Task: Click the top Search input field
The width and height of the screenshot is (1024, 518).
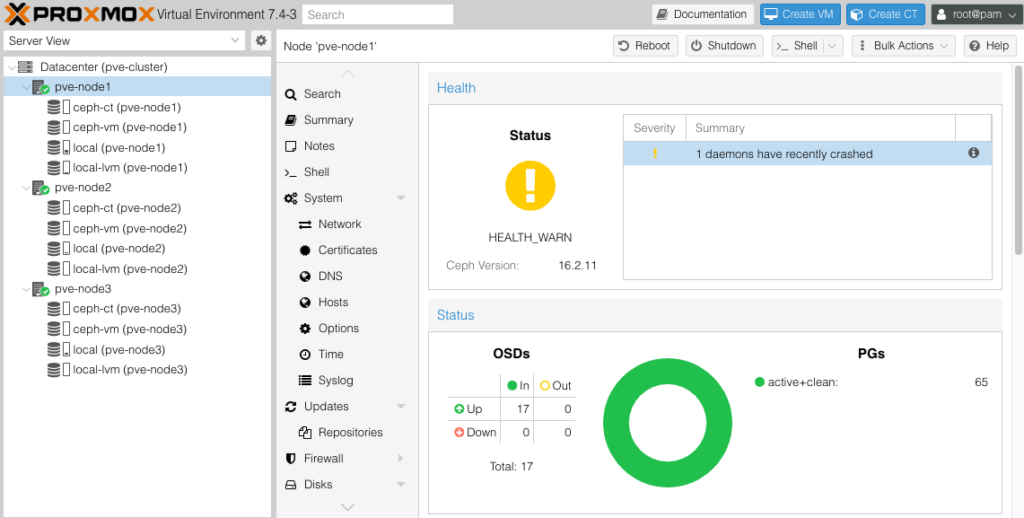Action: 377,14
